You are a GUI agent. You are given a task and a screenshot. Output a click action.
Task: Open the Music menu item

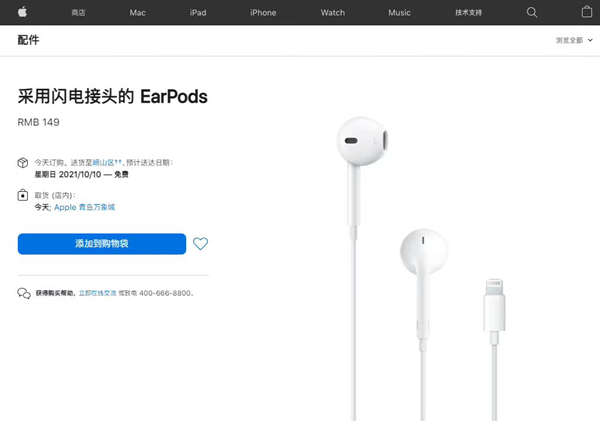(x=399, y=13)
